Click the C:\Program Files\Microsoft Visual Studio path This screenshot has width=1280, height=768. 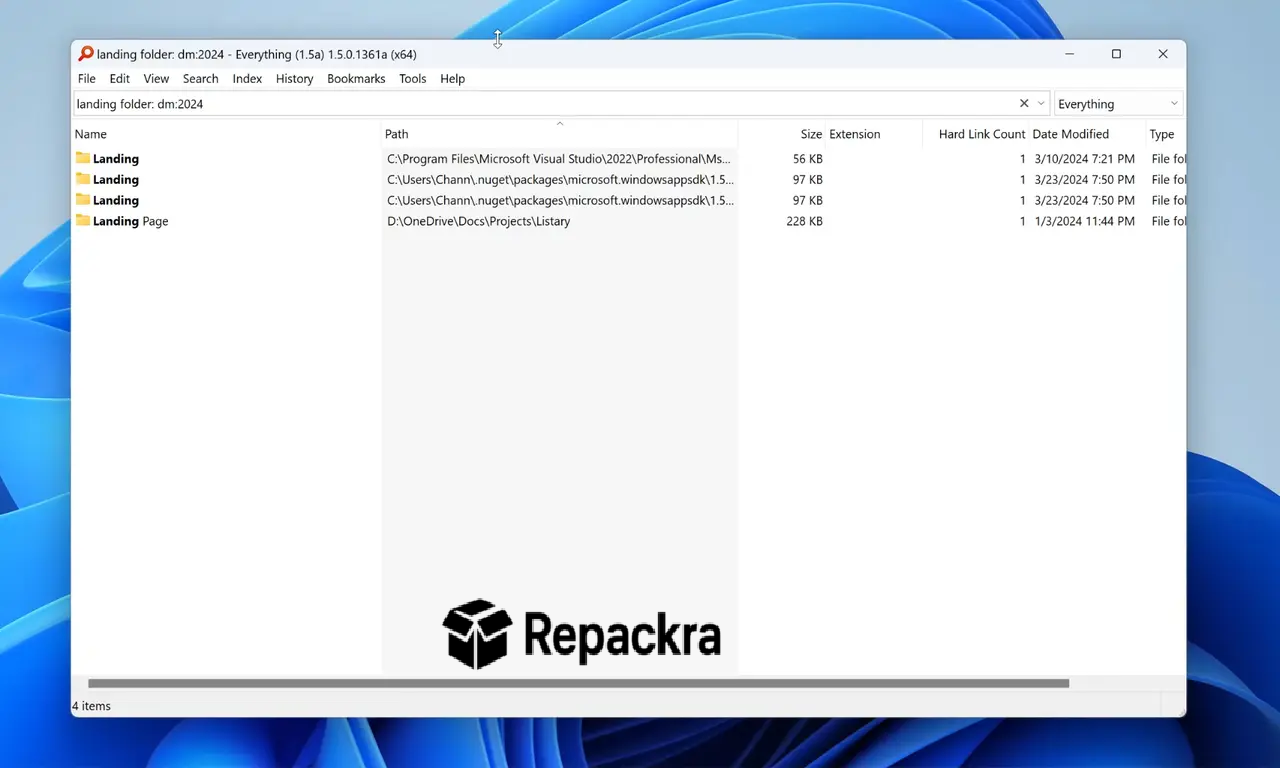(559, 159)
